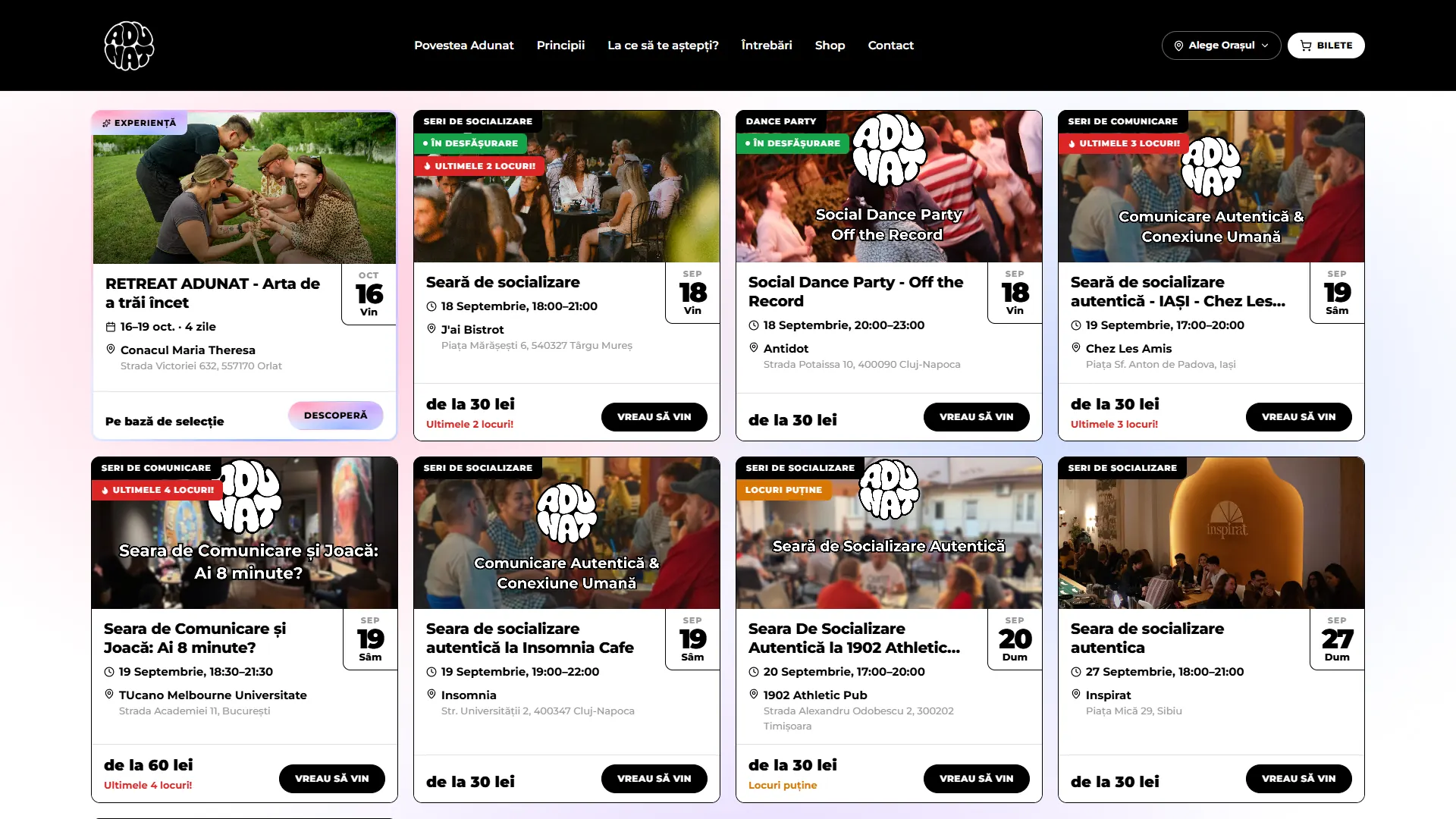The width and height of the screenshot is (1456, 819).
Task: Click the clock icon beside 20 Septembrie, 17:00–20:00
Action: coord(754,672)
